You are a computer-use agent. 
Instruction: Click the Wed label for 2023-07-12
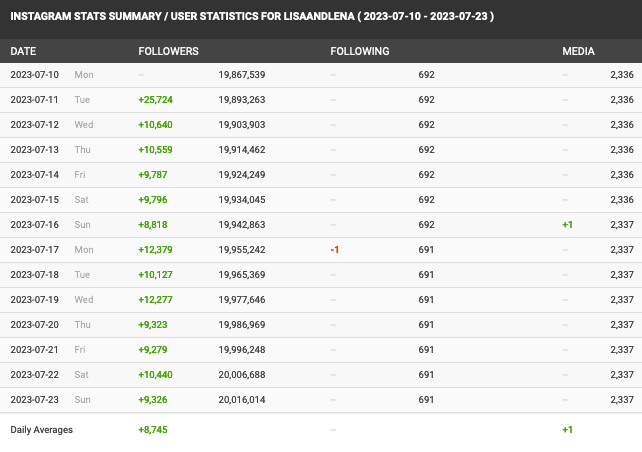point(84,125)
